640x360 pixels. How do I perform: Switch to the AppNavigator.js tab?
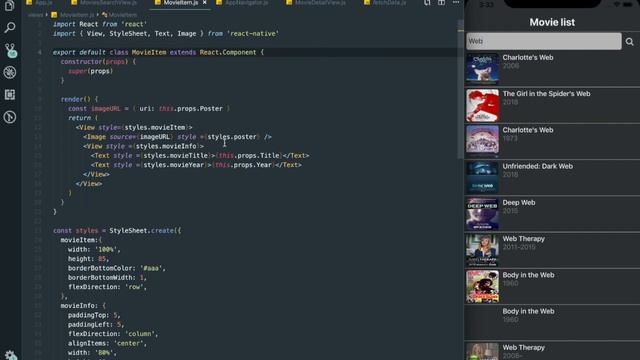(x=242, y=2)
